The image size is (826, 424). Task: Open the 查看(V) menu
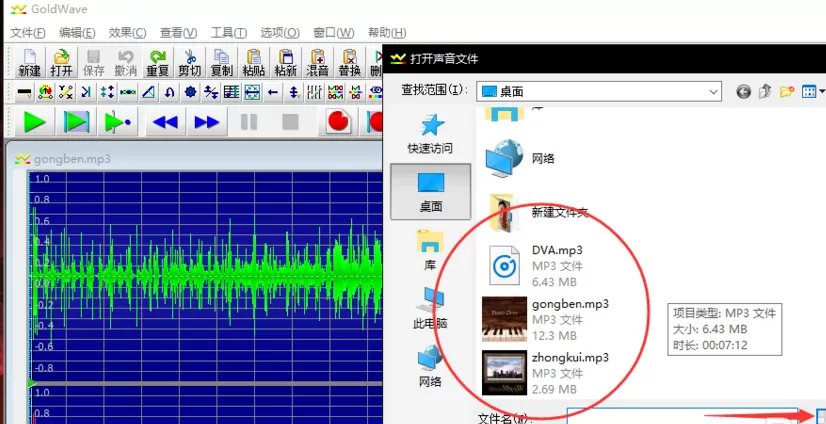point(179,33)
